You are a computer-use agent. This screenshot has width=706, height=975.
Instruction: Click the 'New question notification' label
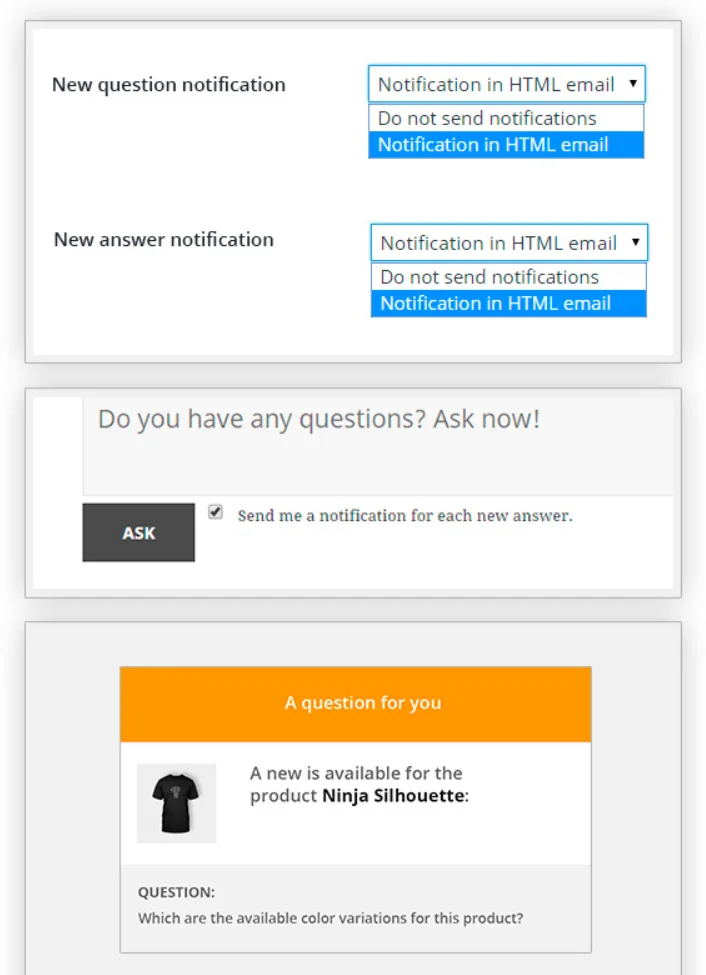[x=169, y=85]
